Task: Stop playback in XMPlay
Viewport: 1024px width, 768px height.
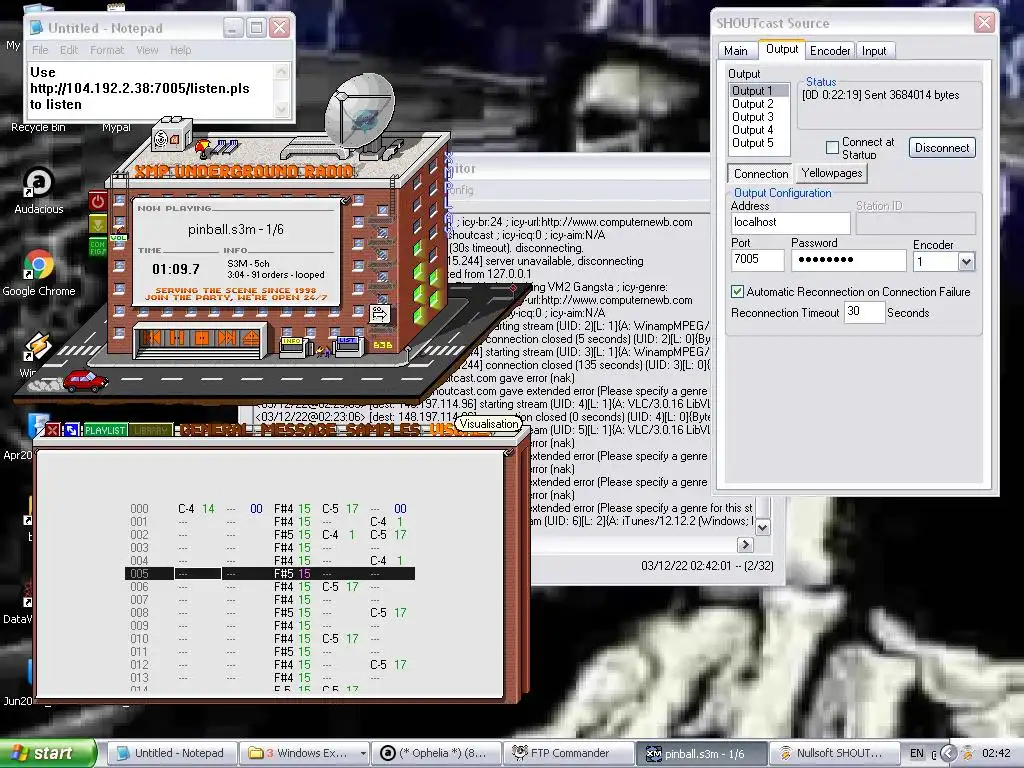Action: point(202,338)
